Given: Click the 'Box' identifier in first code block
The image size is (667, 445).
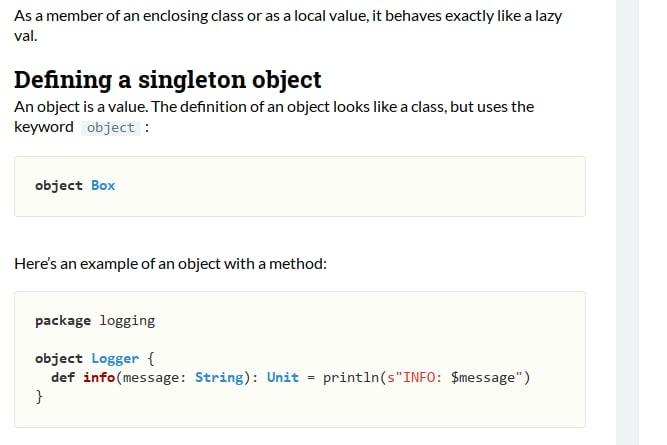Looking at the screenshot, I should (x=103, y=185).
